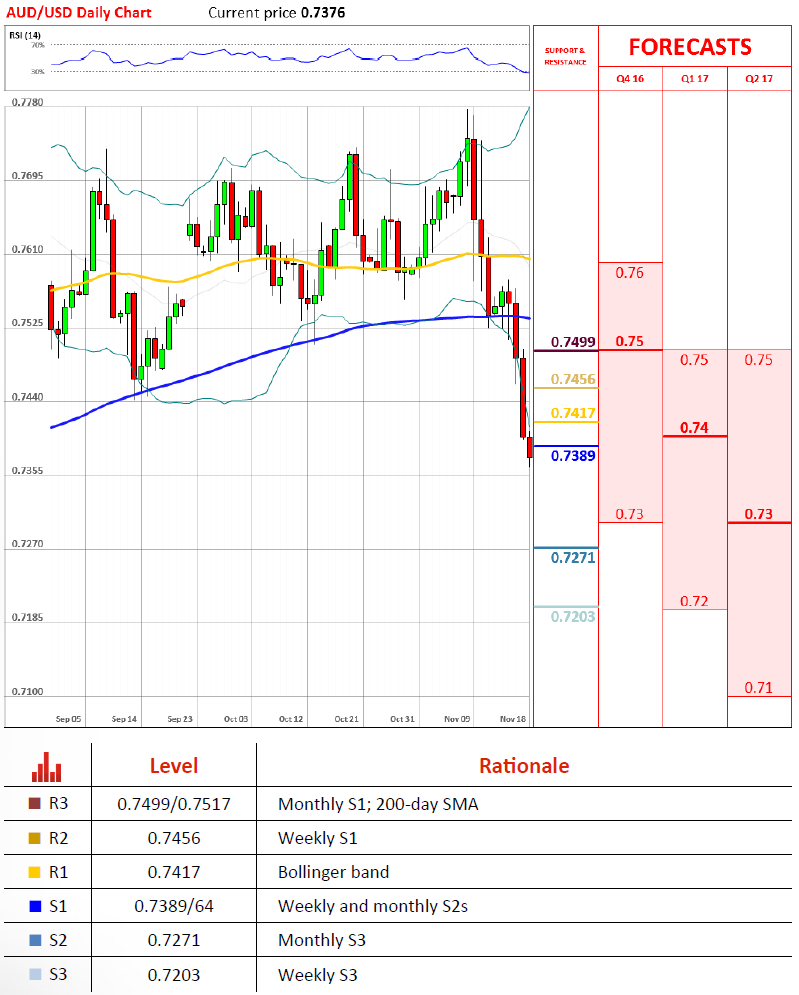The width and height of the screenshot is (799, 995).
Task: Click the 0.7203 support label beside chart
Action: click(x=573, y=617)
